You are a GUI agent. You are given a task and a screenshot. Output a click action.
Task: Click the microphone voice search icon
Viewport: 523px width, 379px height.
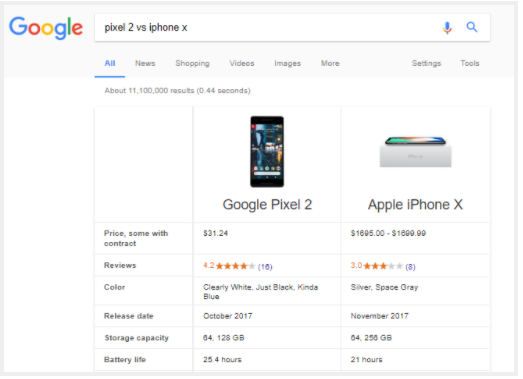click(x=447, y=28)
